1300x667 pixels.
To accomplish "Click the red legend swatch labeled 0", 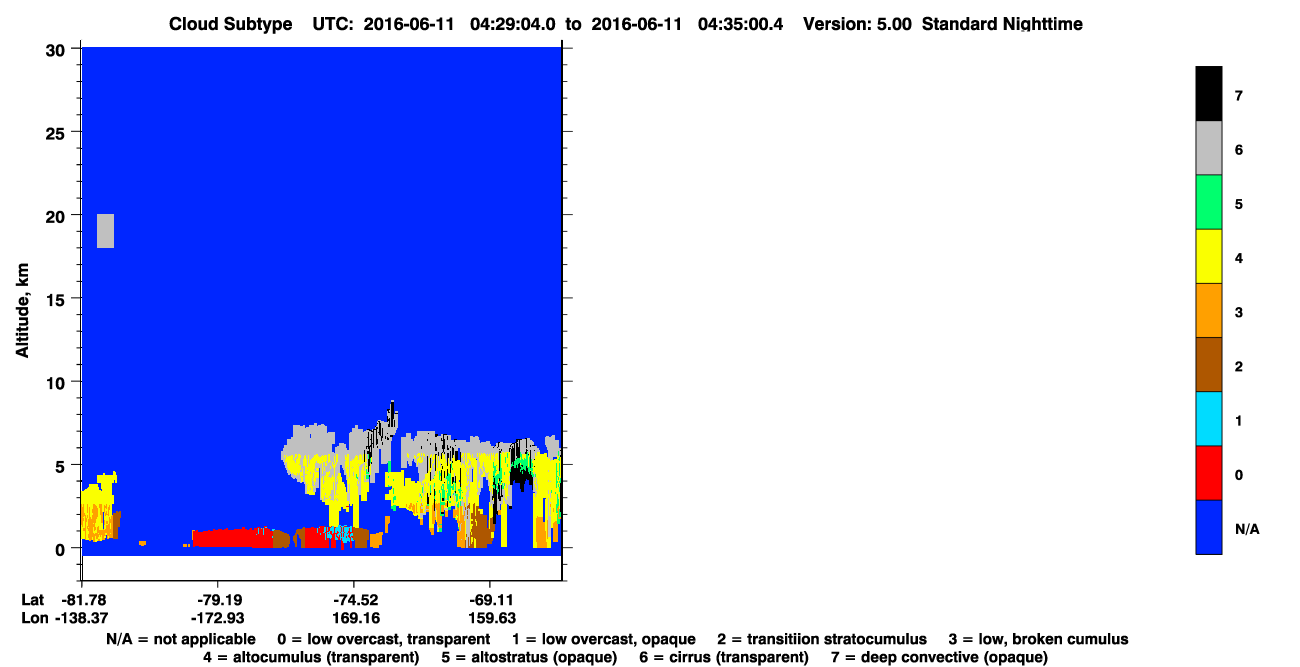I will (x=1208, y=472).
